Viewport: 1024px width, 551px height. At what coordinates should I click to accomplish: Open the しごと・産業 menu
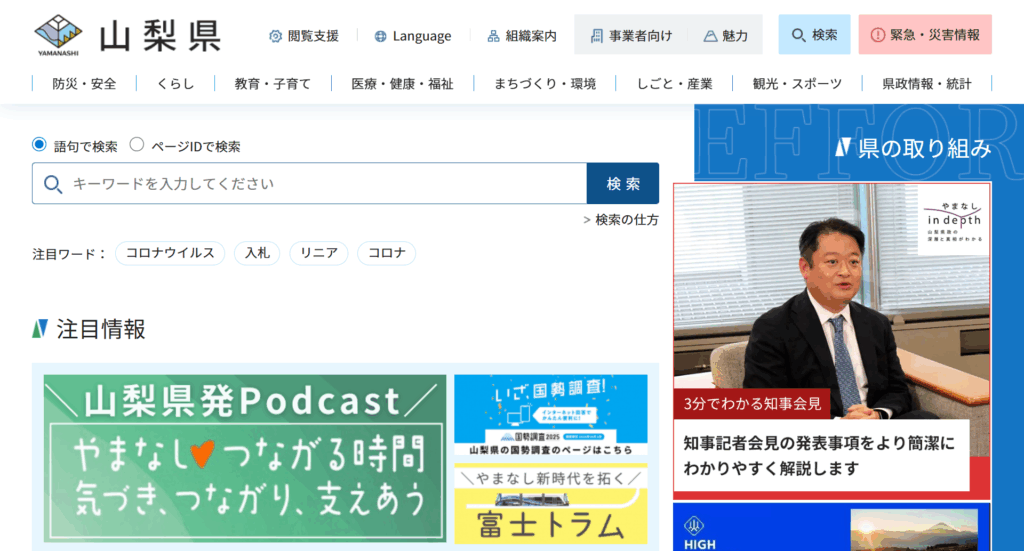coord(673,84)
